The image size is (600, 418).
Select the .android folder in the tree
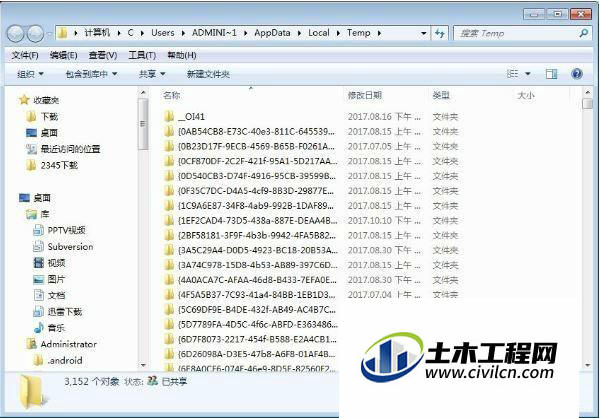tap(65, 360)
